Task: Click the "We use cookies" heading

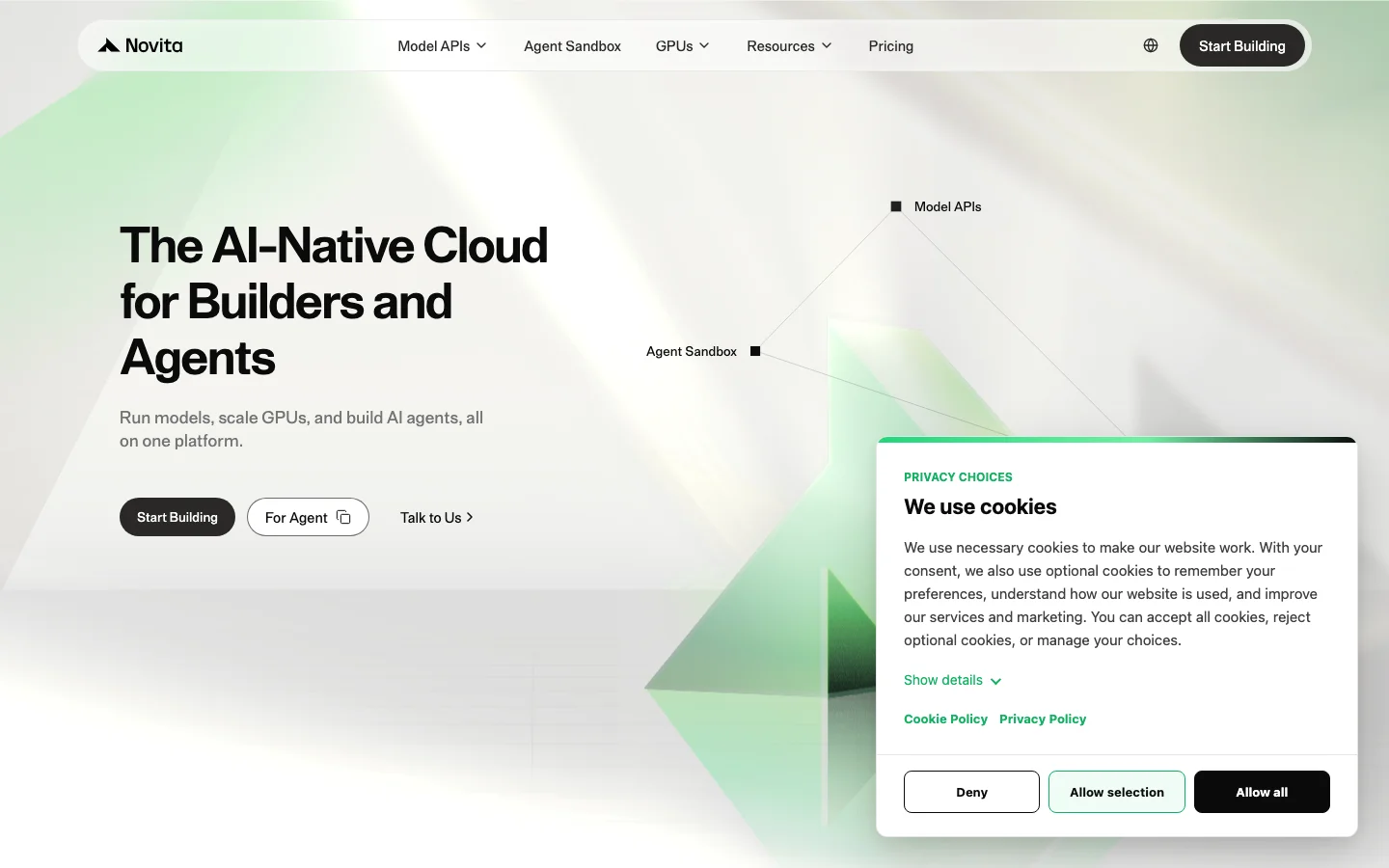Action: 980,506
